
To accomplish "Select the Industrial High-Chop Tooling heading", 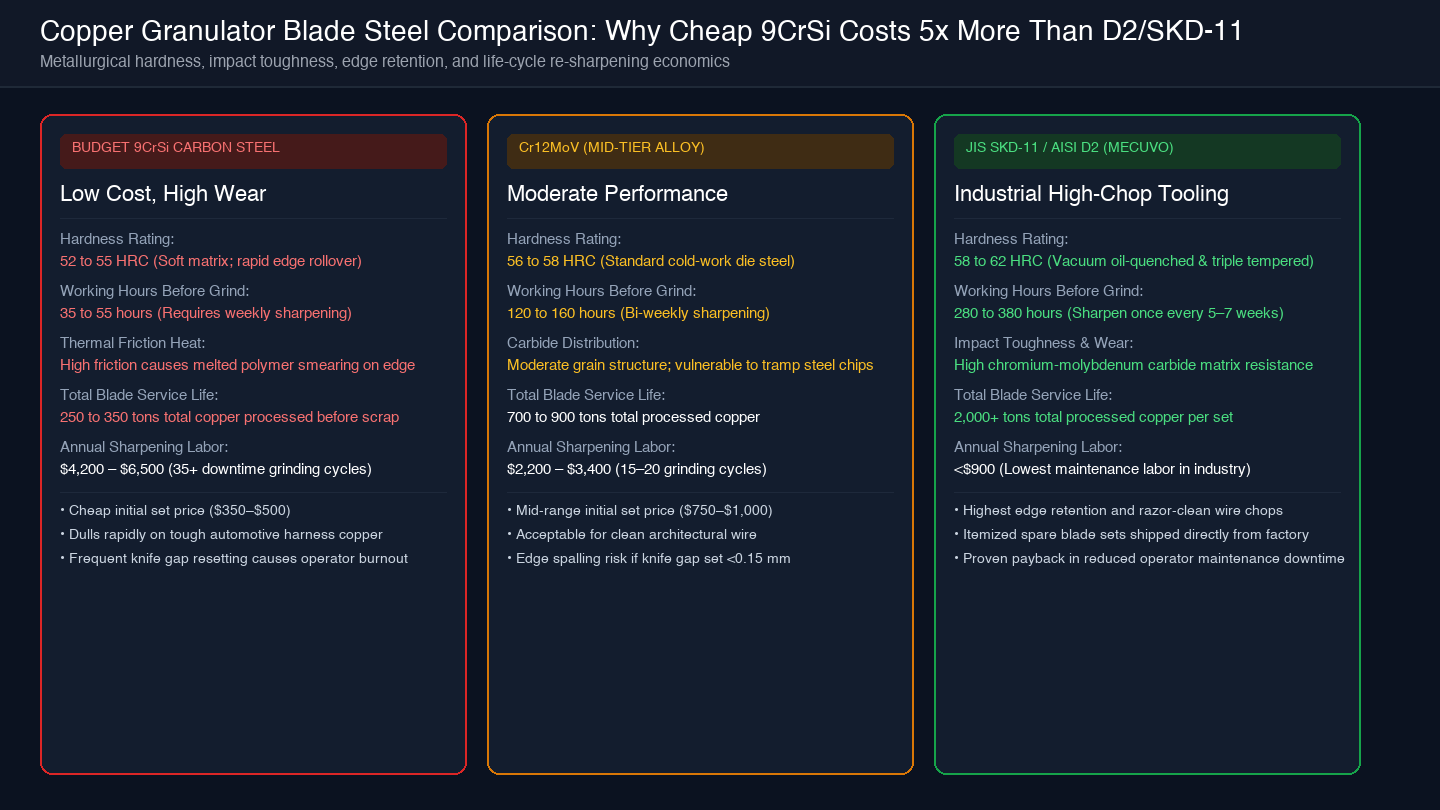I will (x=1091, y=194).
